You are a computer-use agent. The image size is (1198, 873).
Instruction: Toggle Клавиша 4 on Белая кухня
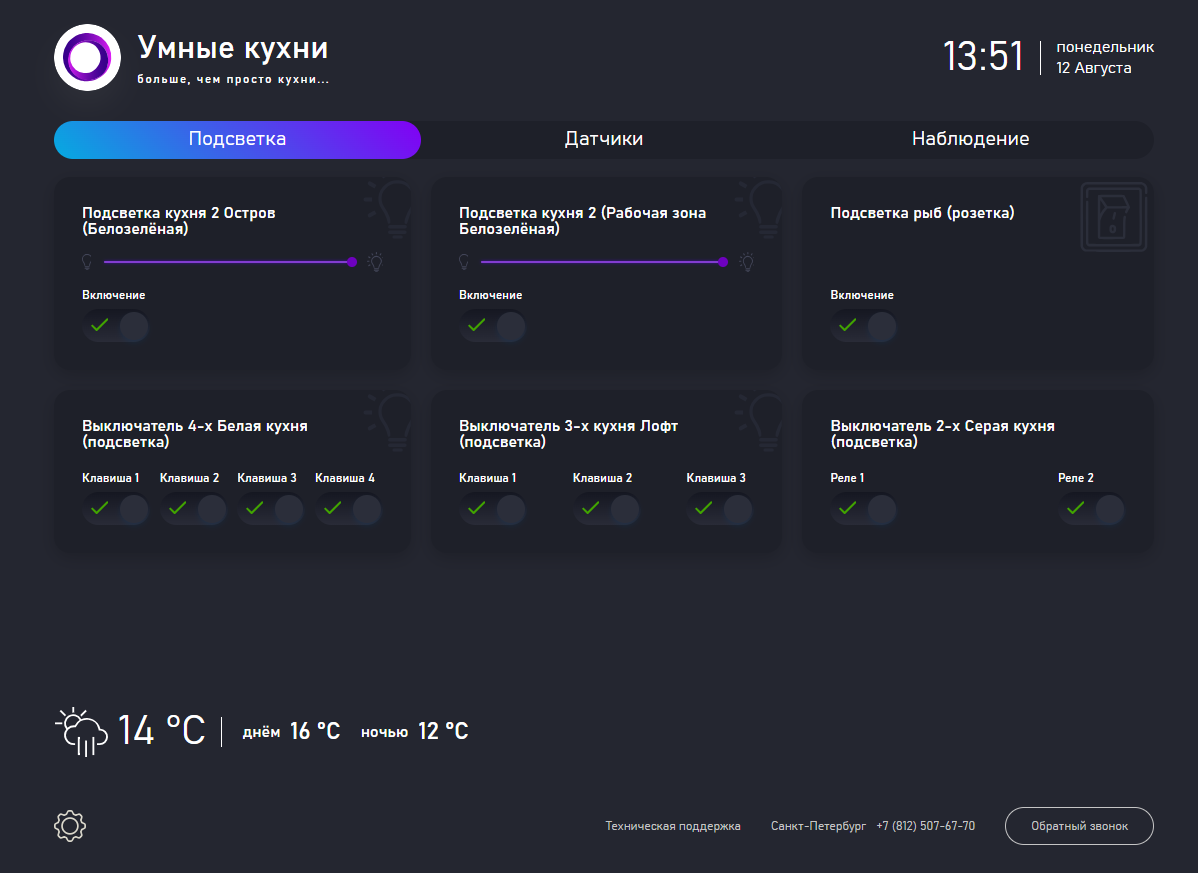click(x=347, y=509)
